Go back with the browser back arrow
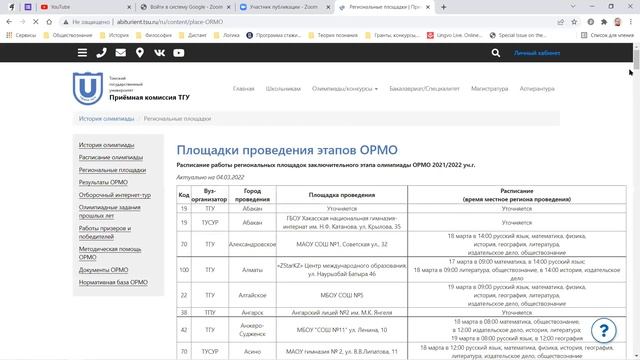 [9, 22]
